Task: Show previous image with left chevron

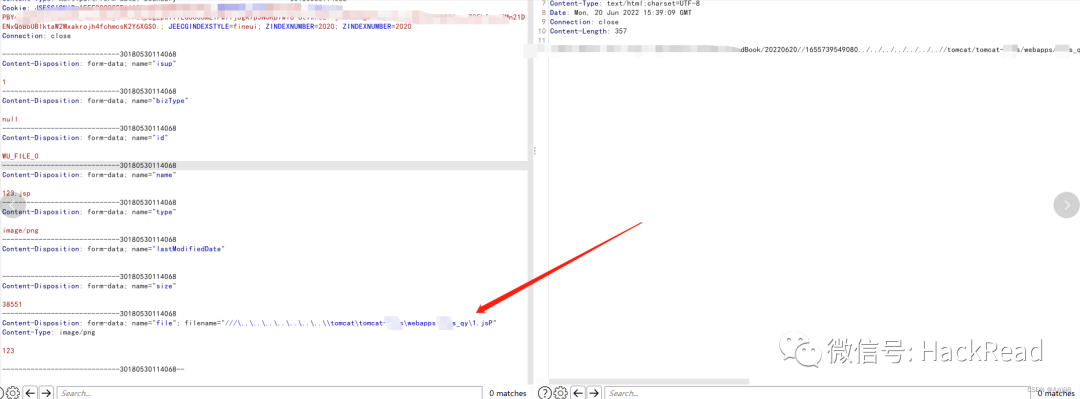Action: point(12,205)
